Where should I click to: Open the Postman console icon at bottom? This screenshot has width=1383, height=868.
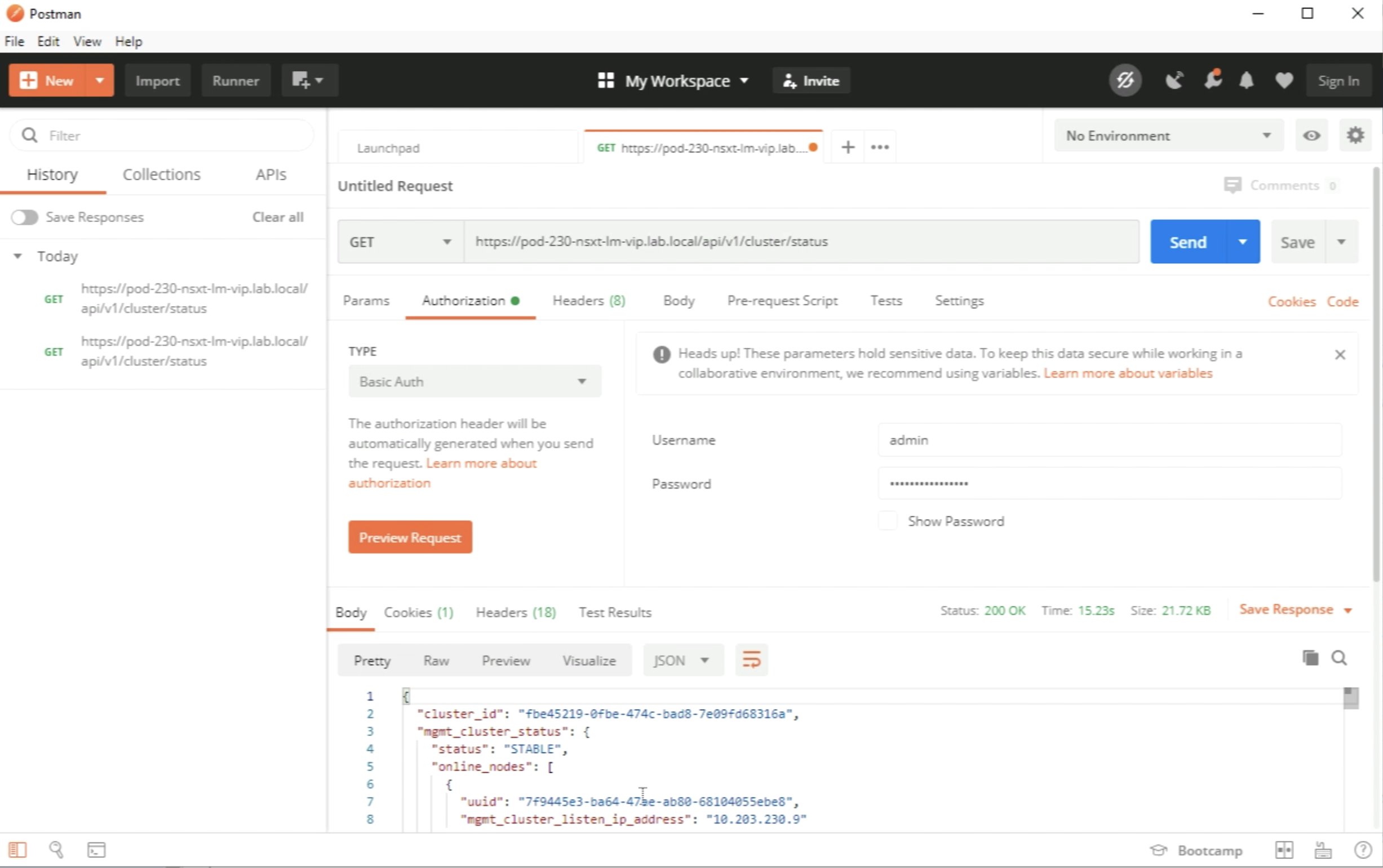96,849
